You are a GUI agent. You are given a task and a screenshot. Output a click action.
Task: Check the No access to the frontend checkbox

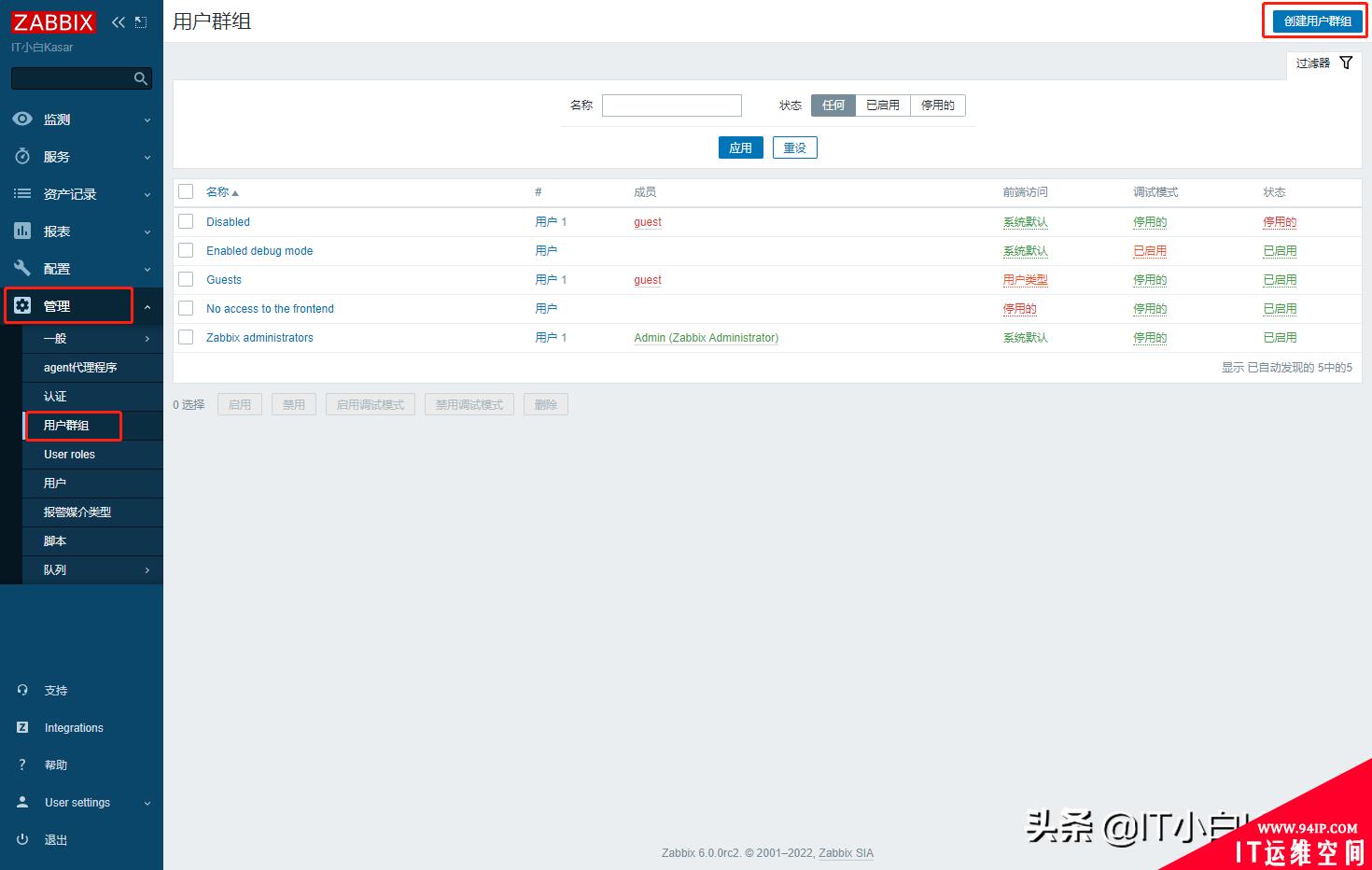186,308
